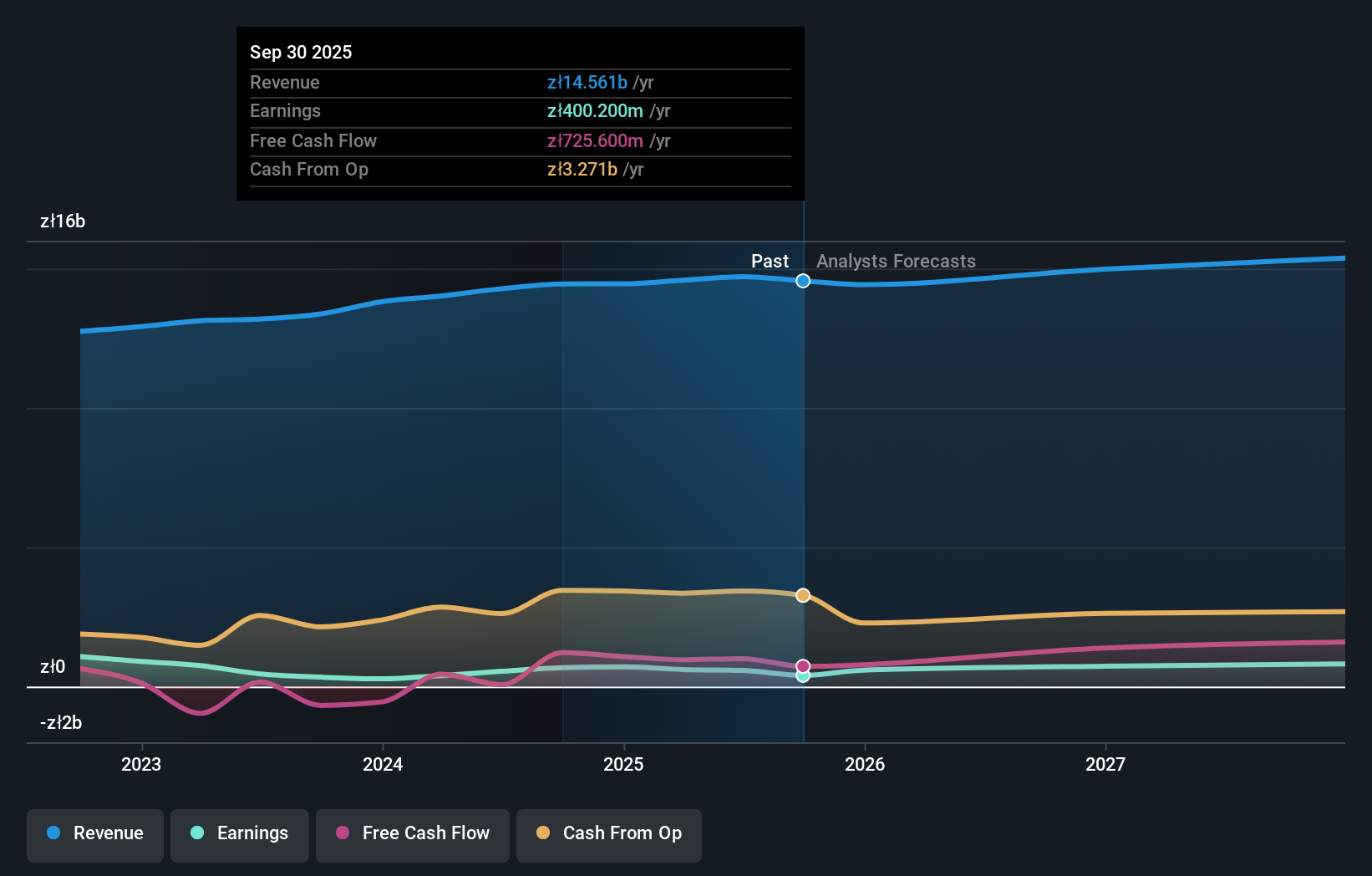This screenshot has width=1372, height=876.
Task: Click the zł16b gridline label
Action: tap(62, 222)
